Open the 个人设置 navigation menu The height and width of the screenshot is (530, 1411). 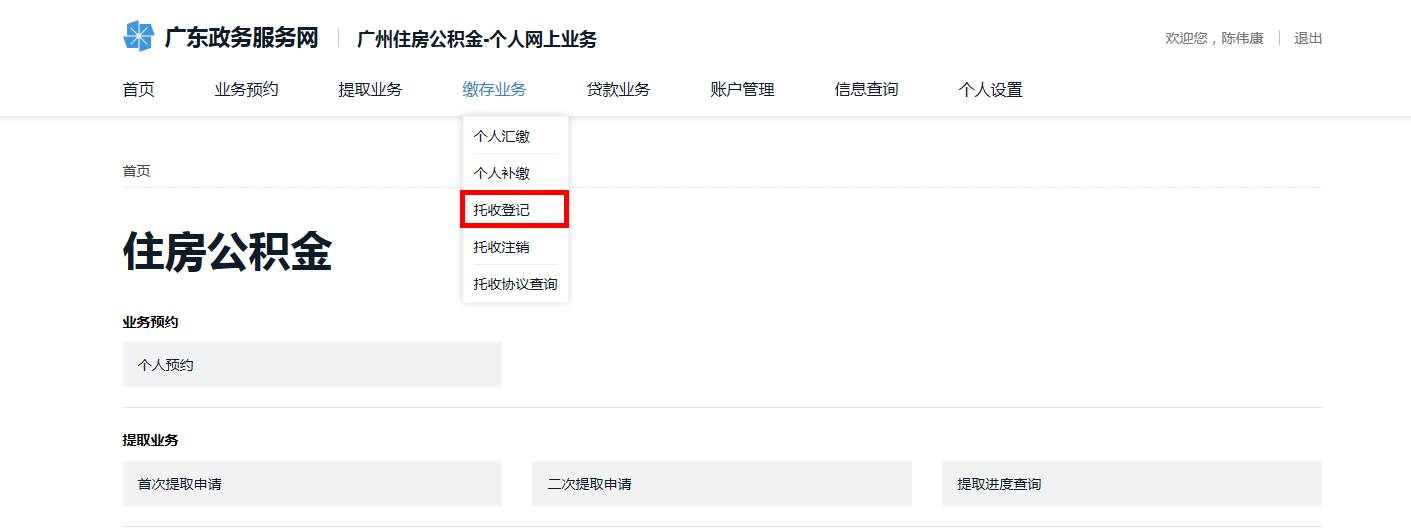click(x=990, y=90)
